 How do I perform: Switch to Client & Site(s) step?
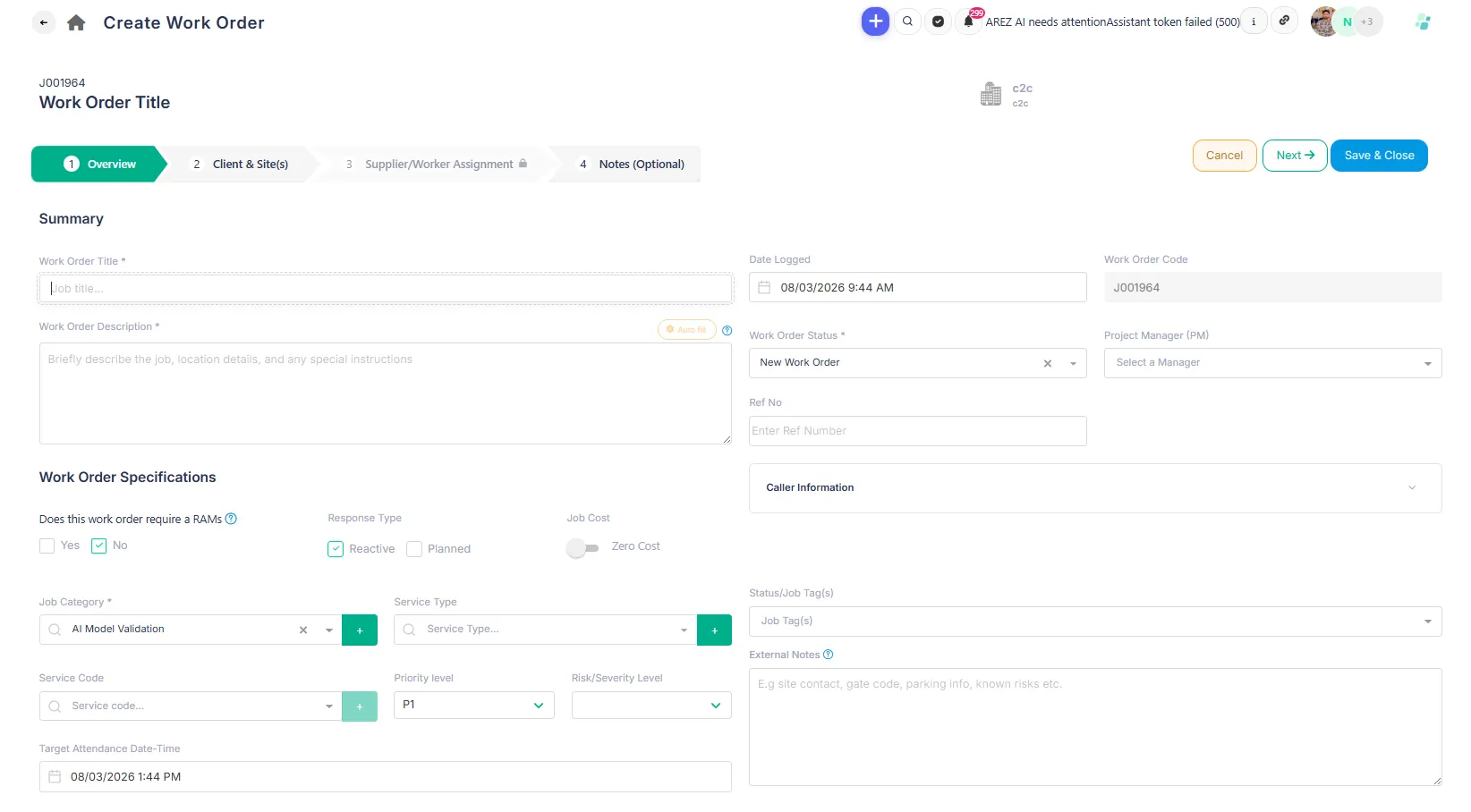point(241,165)
